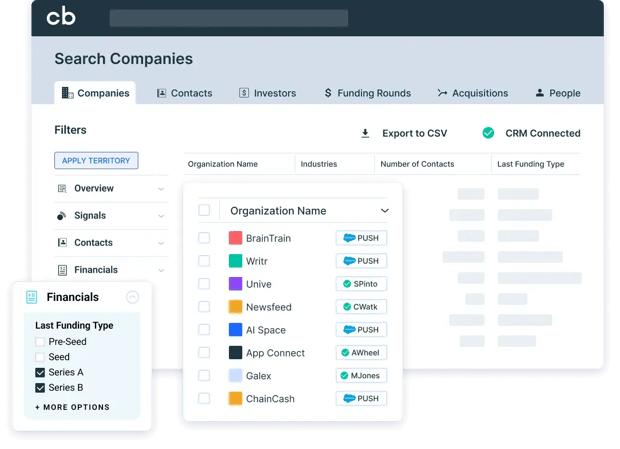Collapse the Financials panel

pyautogui.click(x=132, y=297)
